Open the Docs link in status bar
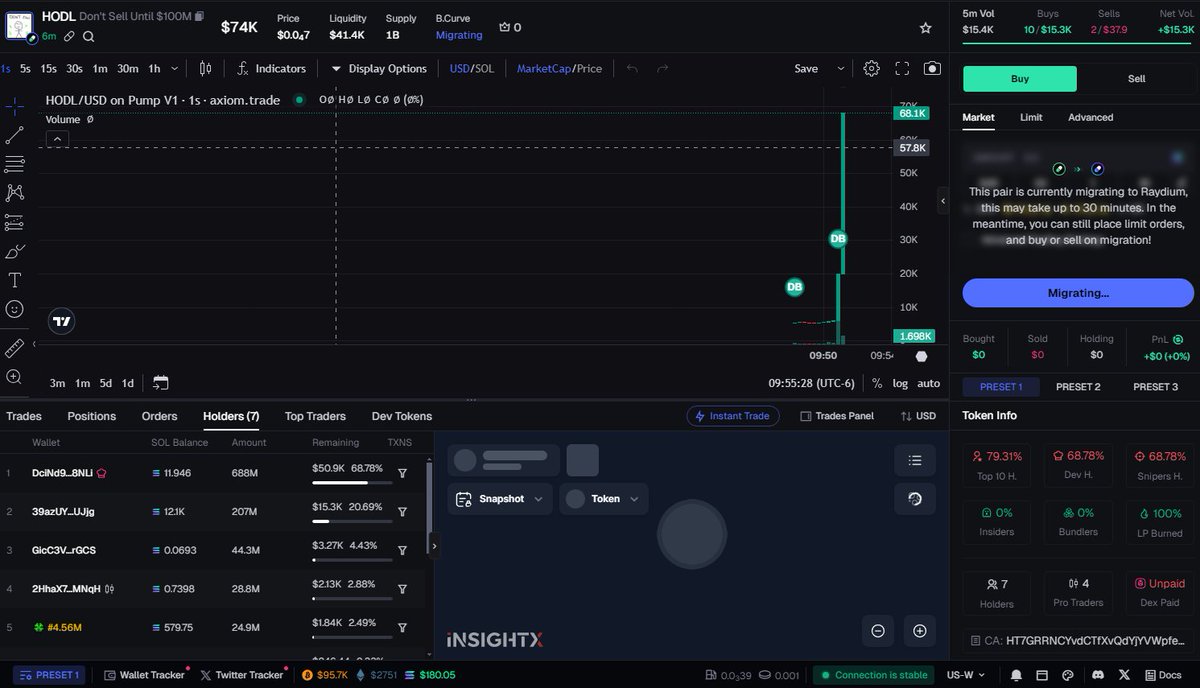Viewport: 1200px width, 688px height. pos(1170,675)
